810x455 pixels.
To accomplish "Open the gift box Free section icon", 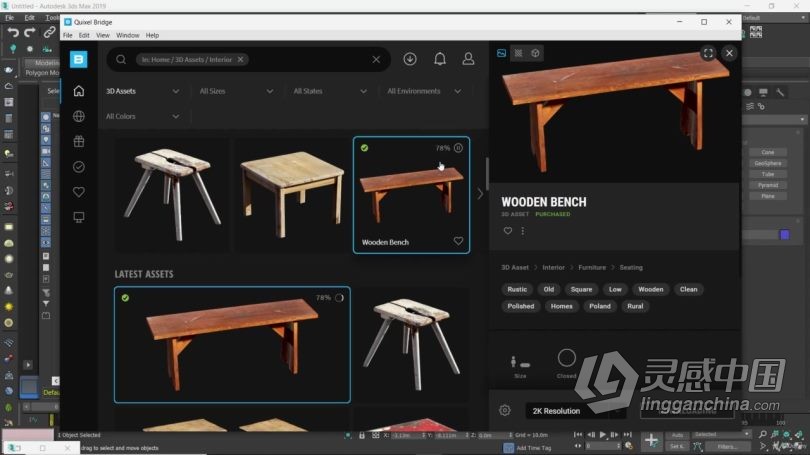I will (x=79, y=142).
